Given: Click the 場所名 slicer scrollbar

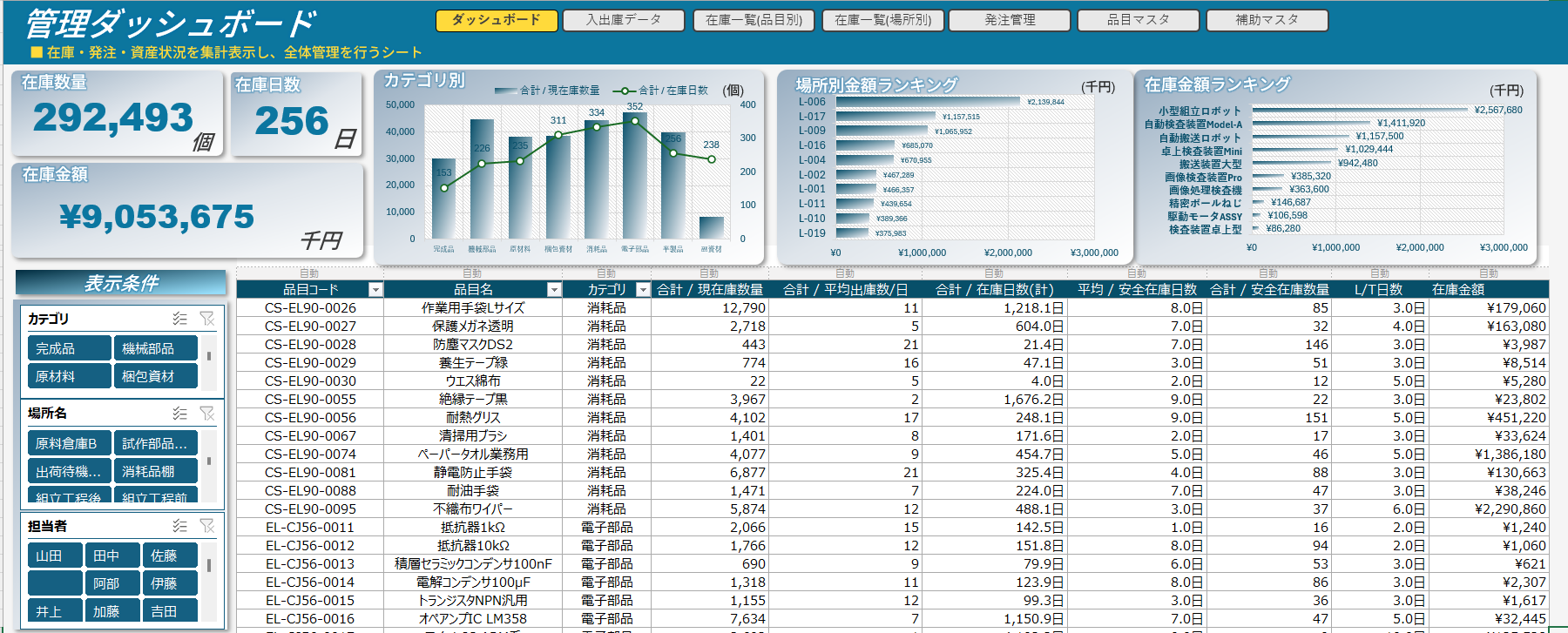Looking at the screenshot, I should (209, 467).
